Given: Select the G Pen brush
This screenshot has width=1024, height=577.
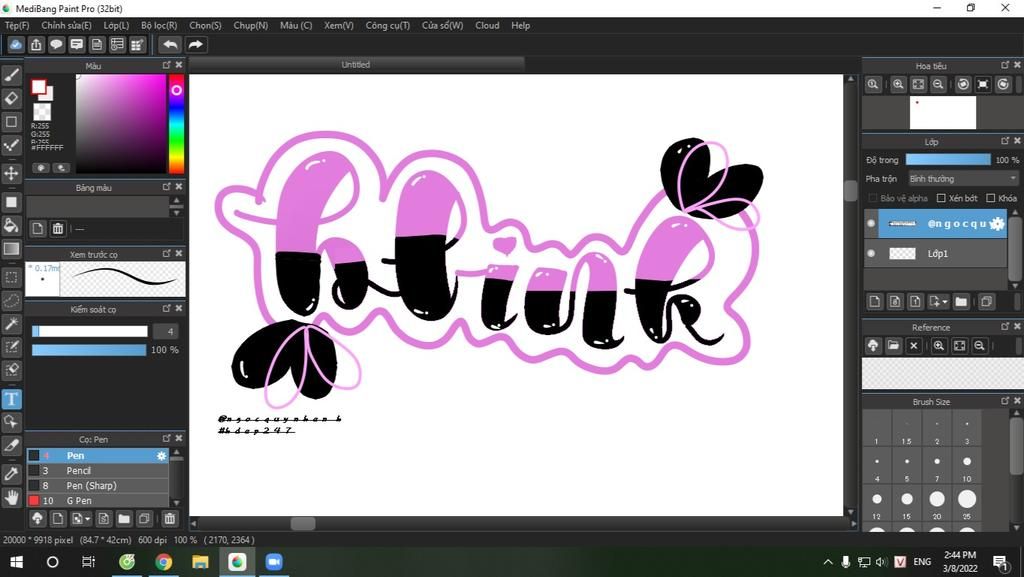Looking at the screenshot, I should [x=98, y=501].
